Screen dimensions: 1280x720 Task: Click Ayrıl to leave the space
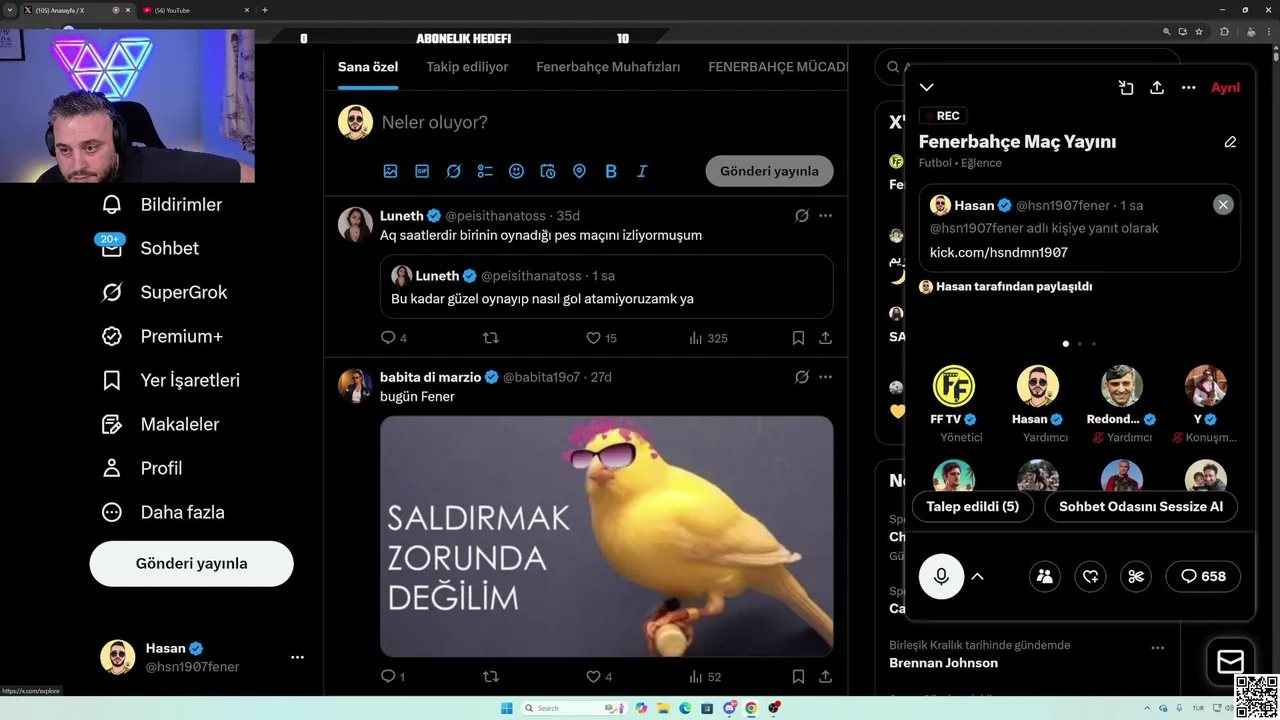click(1225, 88)
